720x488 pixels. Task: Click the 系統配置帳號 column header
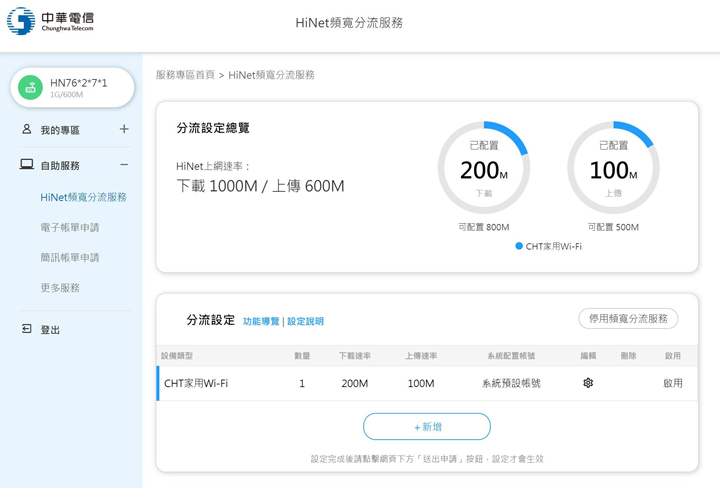[x=511, y=356]
